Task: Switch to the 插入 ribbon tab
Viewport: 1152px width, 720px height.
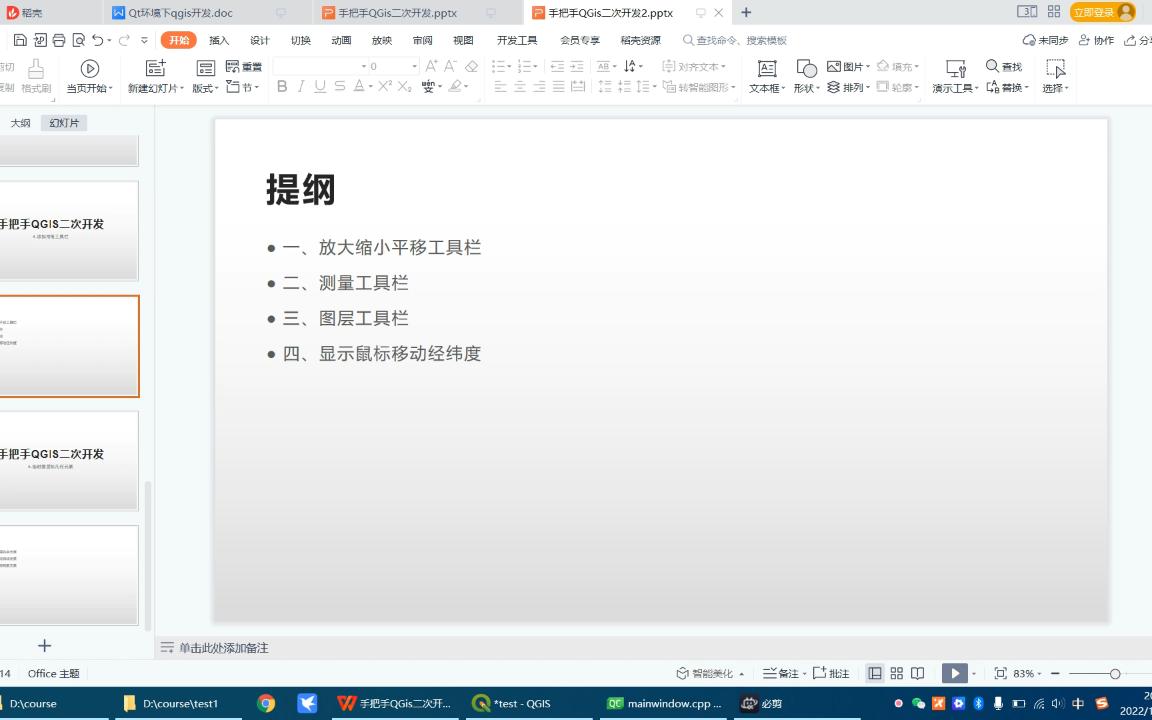Action: [x=220, y=40]
